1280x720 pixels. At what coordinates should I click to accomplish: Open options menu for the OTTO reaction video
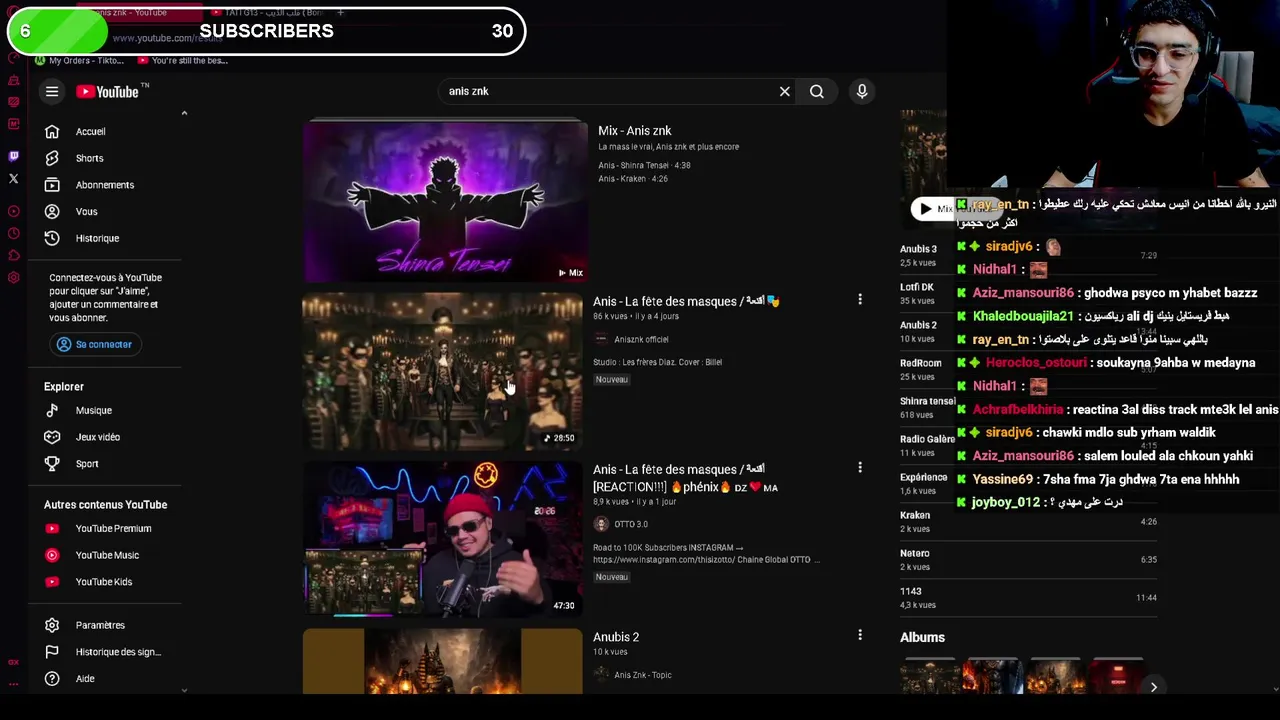860,467
